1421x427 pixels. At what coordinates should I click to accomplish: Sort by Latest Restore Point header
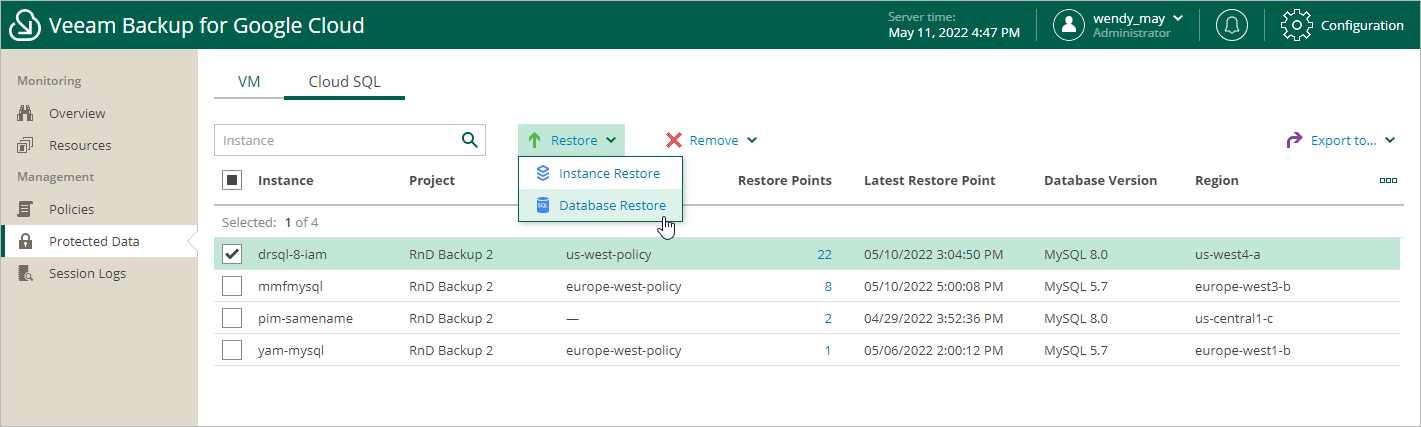point(930,181)
